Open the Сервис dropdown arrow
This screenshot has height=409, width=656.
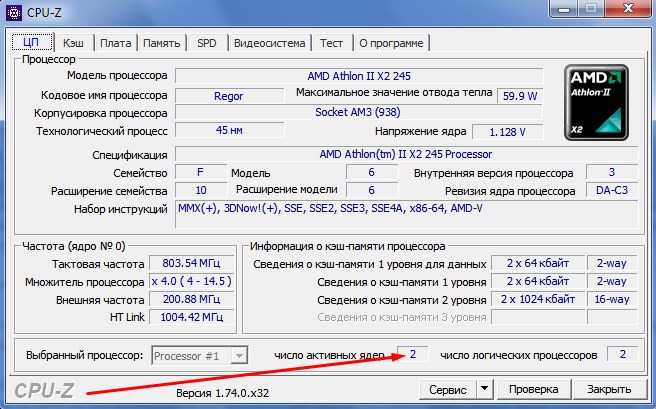click(x=484, y=388)
